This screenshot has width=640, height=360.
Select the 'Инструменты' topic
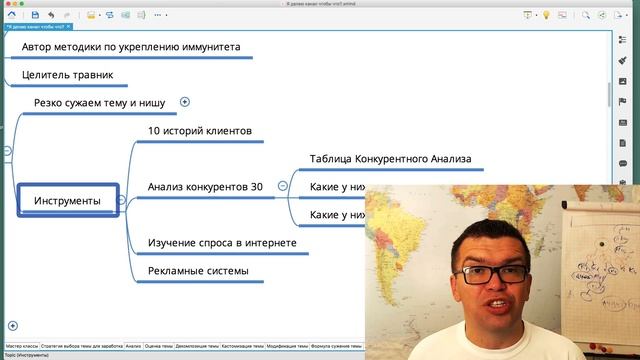tap(68, 200)
